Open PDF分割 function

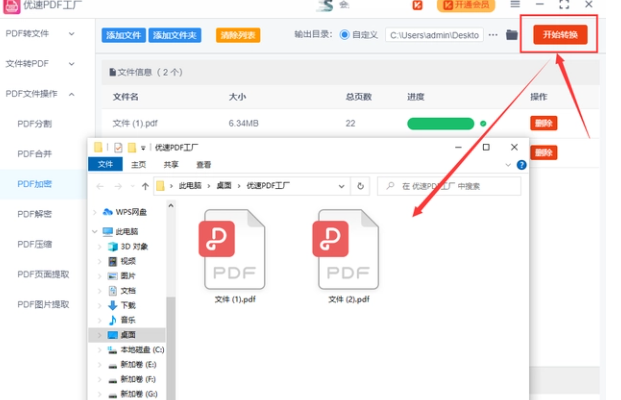point(34,124)
